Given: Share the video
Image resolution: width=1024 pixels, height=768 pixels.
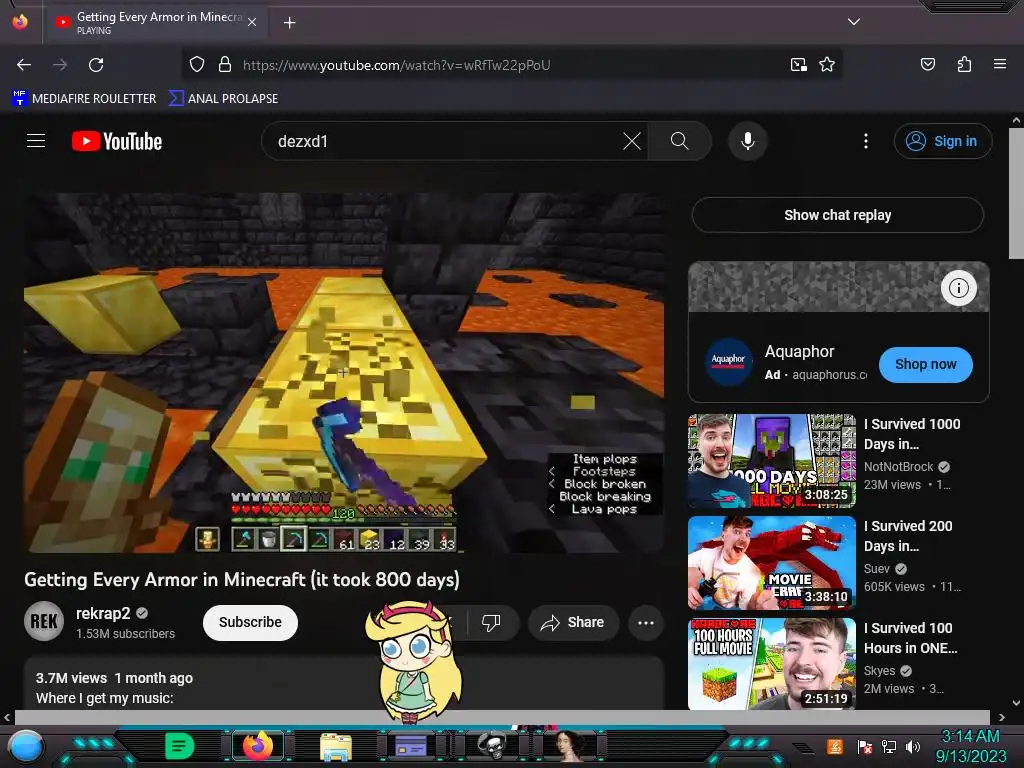Looking at the screenshot, I should pos(573,622).
